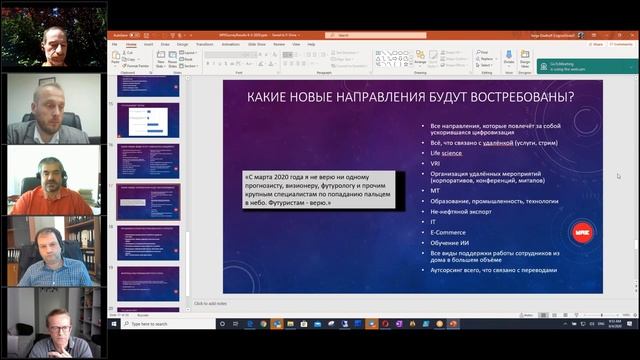Click the Share button
Viewport: 640px width, 360px height.
[x=596, y=44]
